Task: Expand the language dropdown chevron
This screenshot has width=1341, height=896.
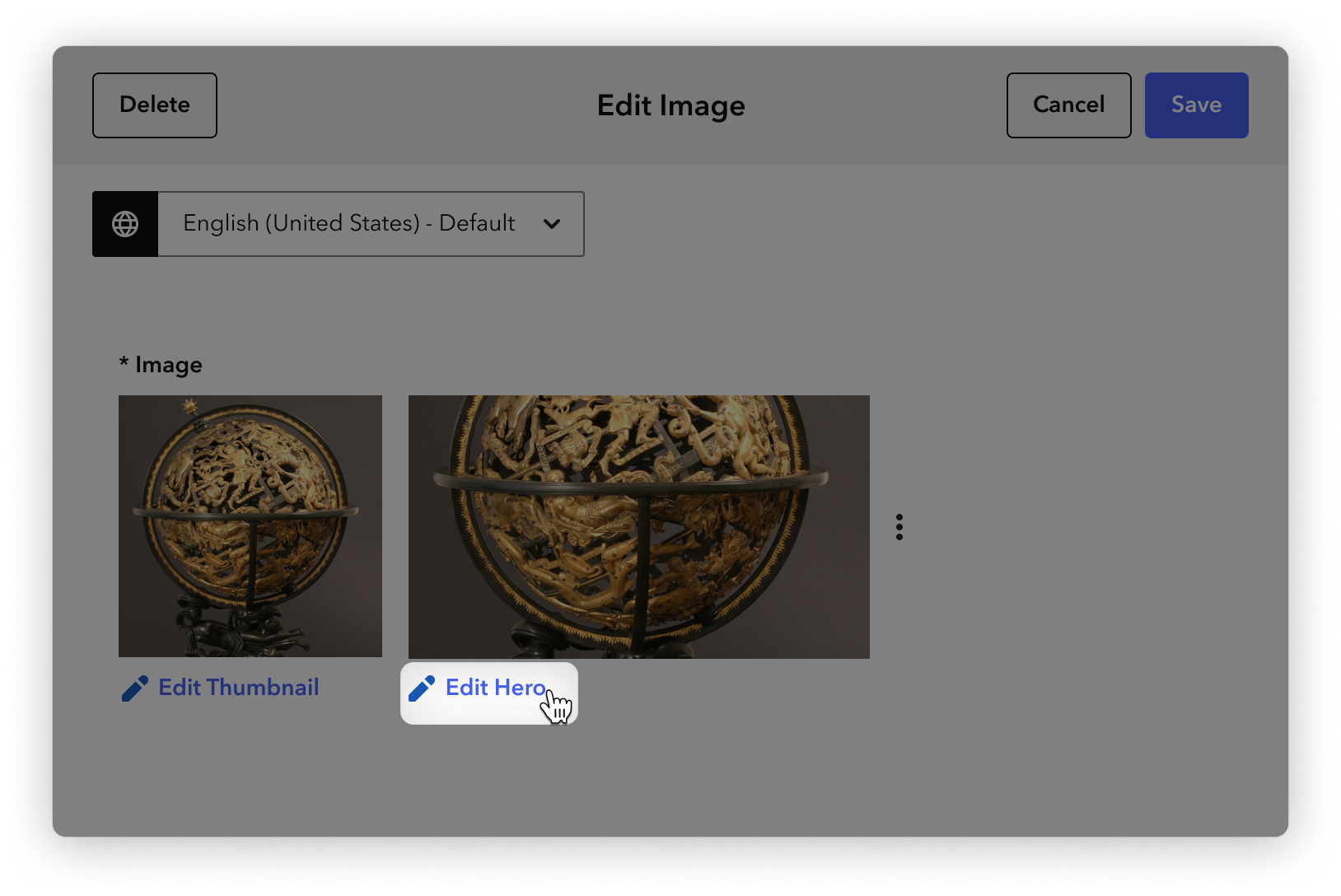Action: tap(552, 224)
